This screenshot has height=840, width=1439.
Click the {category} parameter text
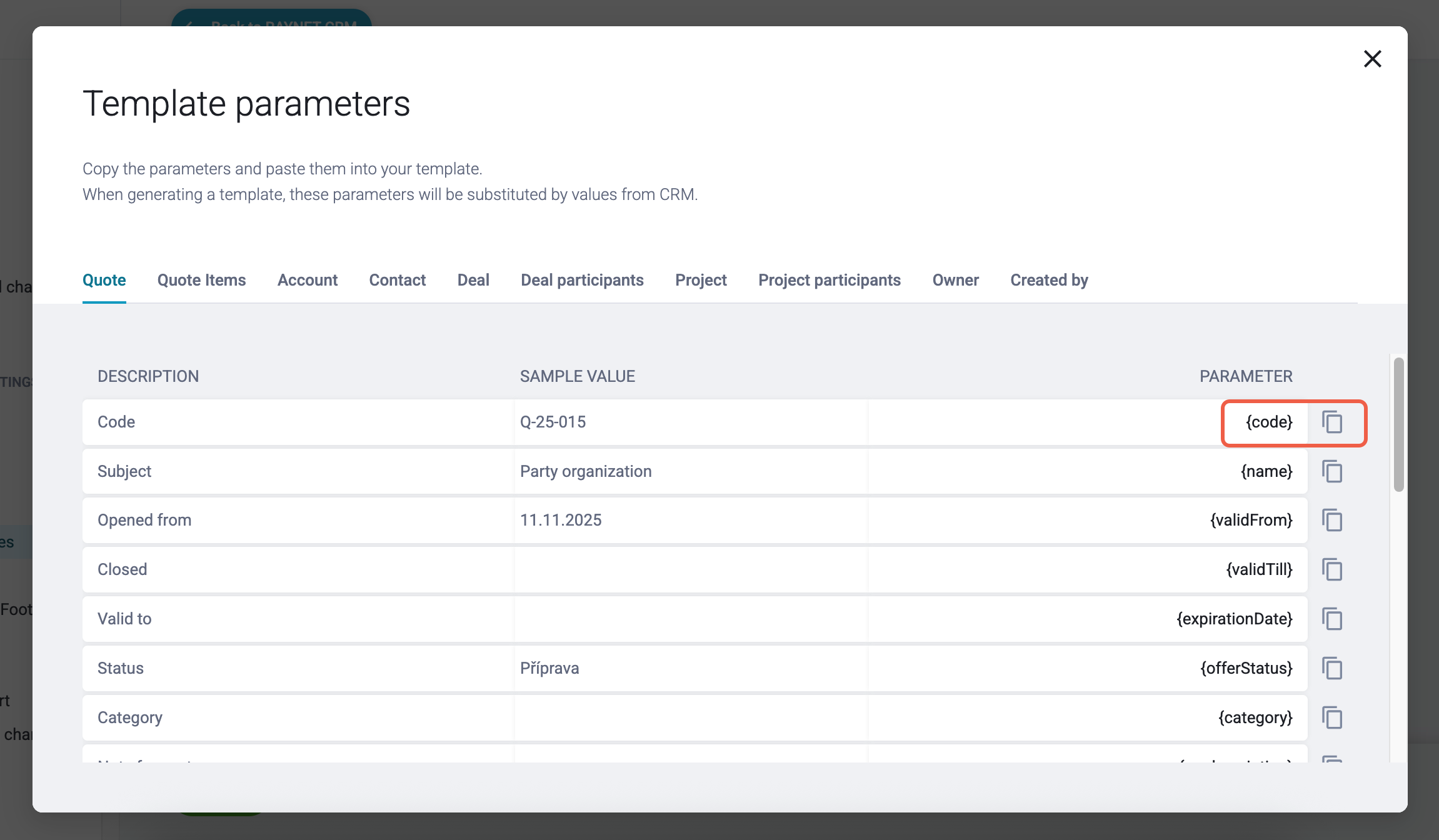pos(1255,717)
